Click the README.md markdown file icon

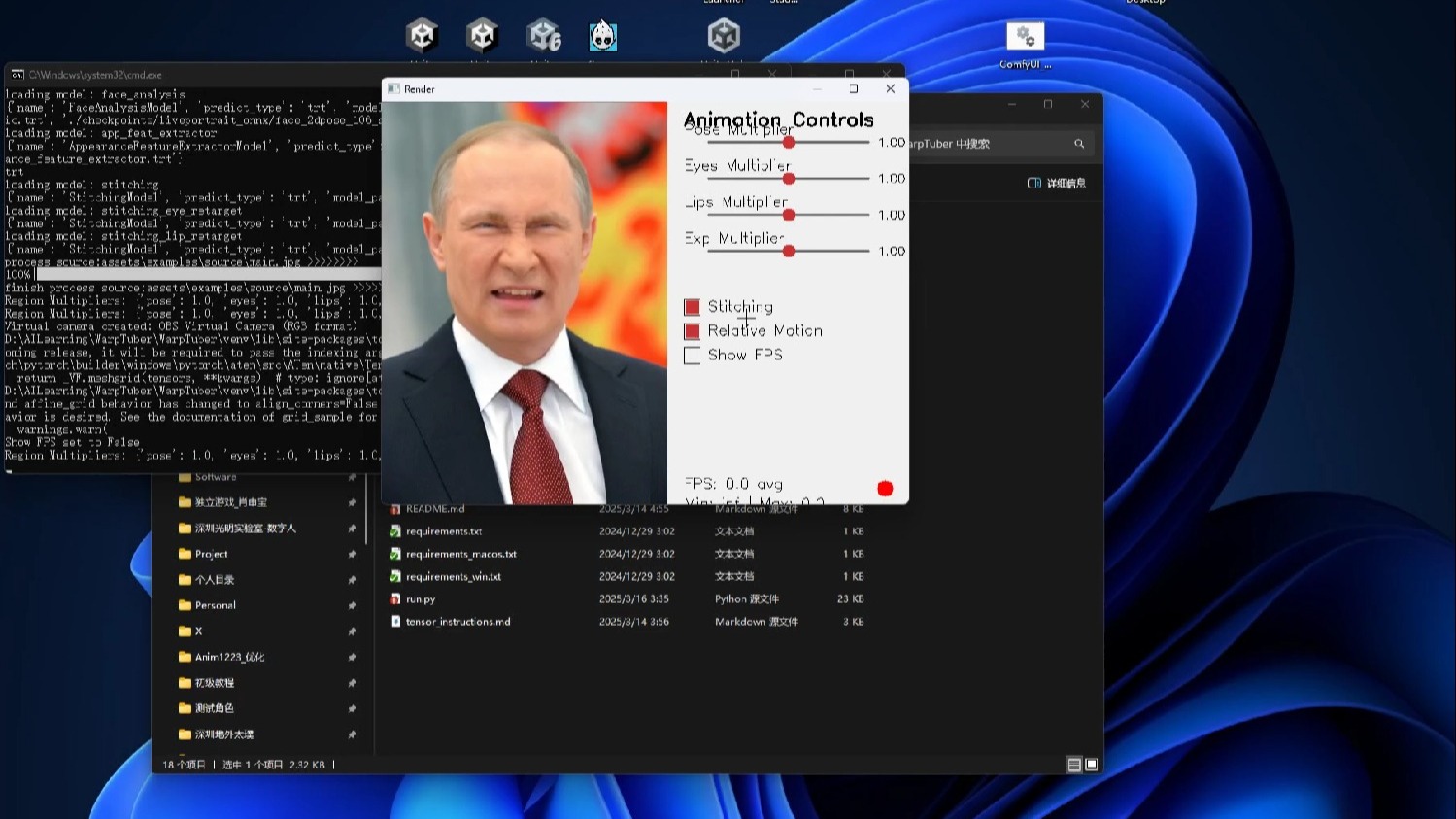click(395, 508)
